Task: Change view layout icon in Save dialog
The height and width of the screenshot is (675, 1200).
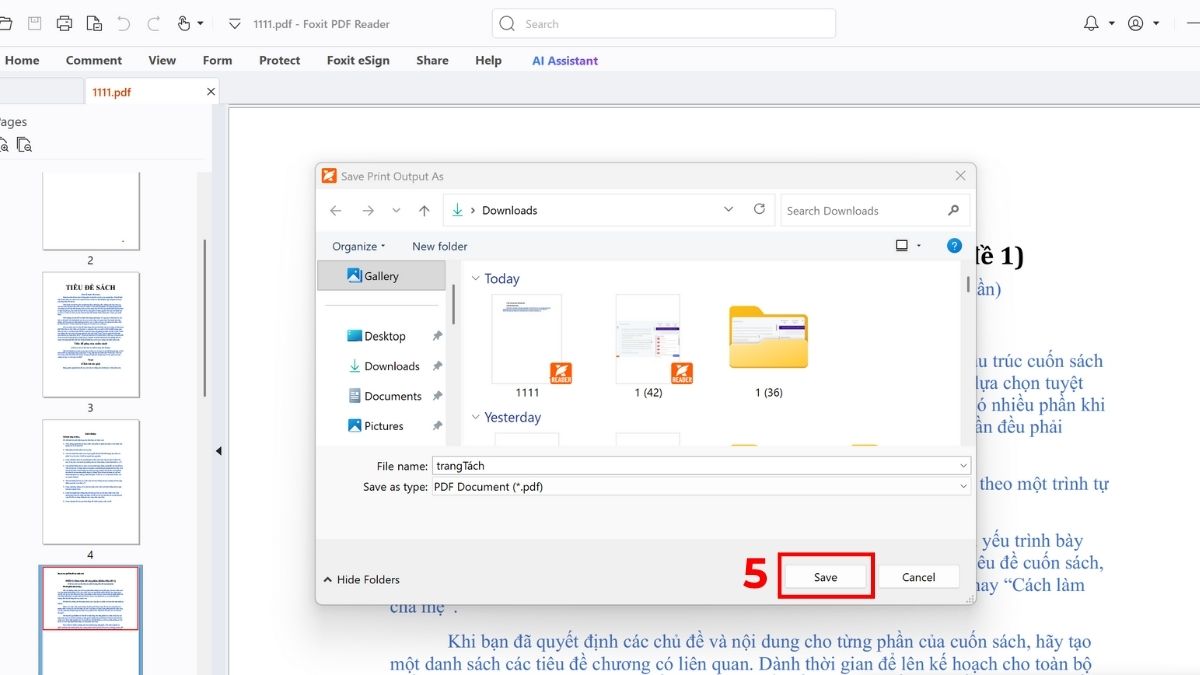Action: tap(901, 245)
